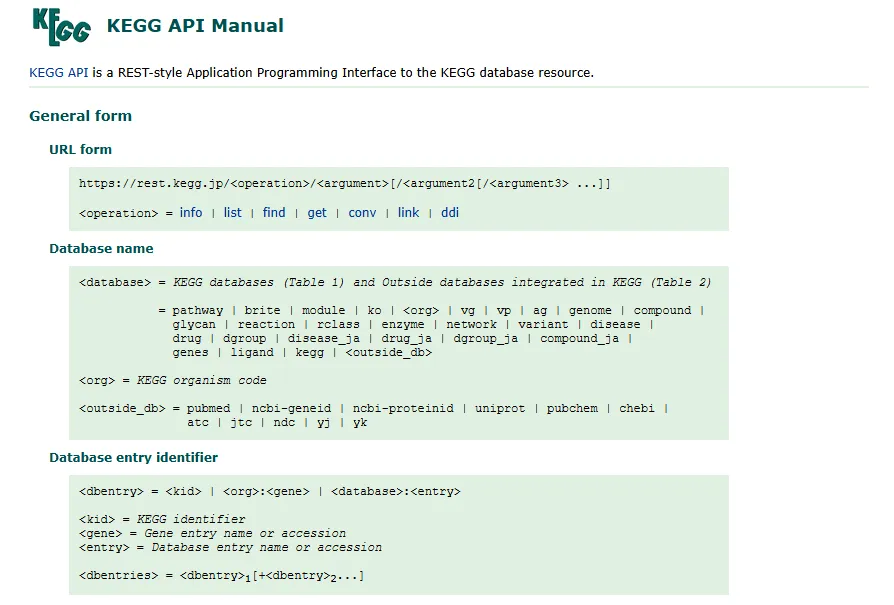The height and width of the screenshot is (605, 894).
Task: Select the find operation link
Action: point(274,213)
